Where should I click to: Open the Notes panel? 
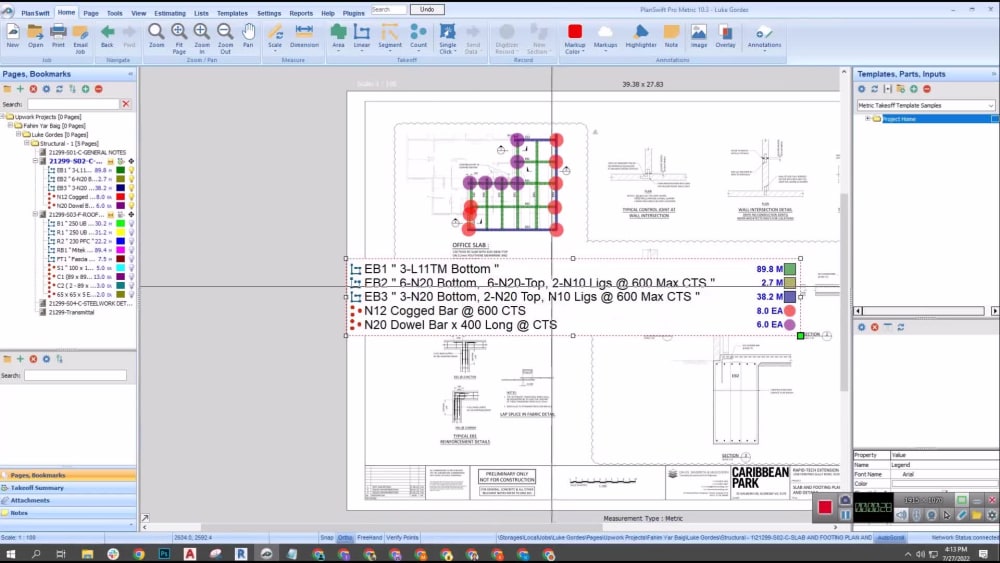68,513
